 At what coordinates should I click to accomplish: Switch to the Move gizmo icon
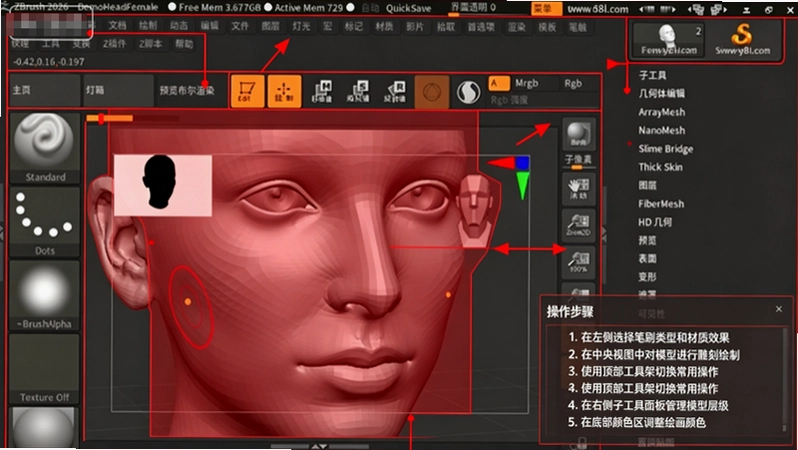point(322,91)
